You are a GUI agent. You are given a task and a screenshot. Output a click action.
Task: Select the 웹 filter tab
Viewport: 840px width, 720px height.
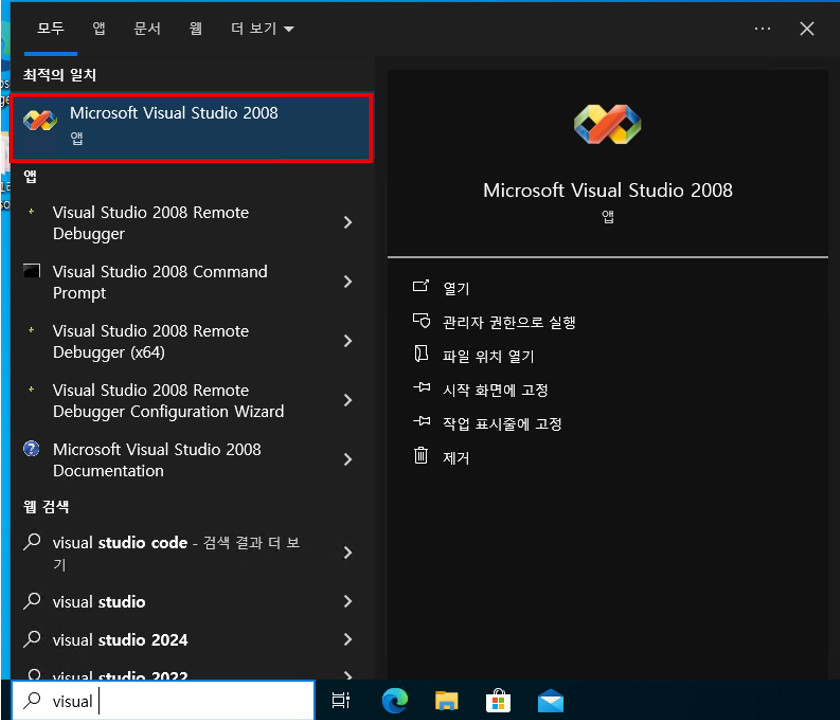click(x=195, y=29)
